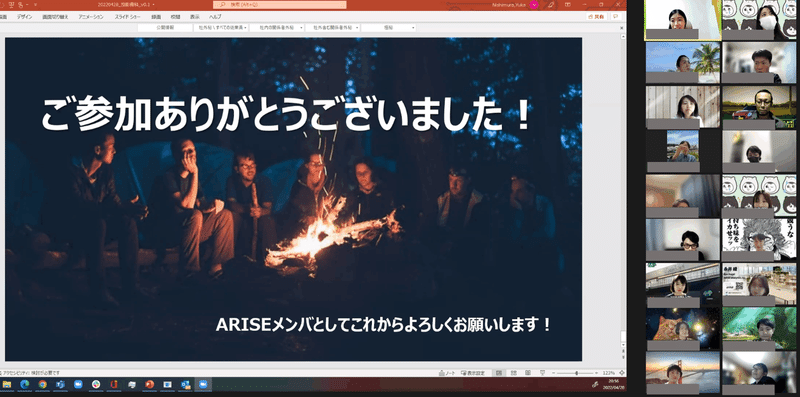800x397 pixels.
Task: Fit slide to current window icon
Action: click(x=622, y=373)
